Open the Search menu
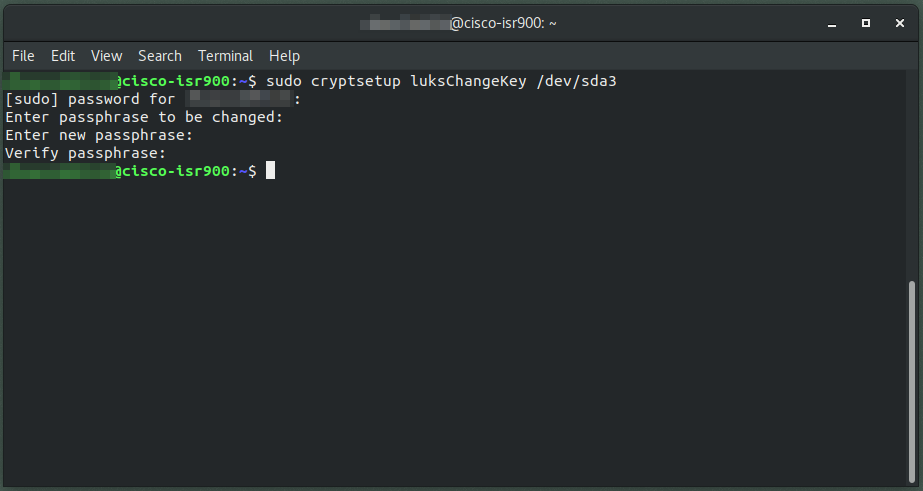 [x=160, y=56]
